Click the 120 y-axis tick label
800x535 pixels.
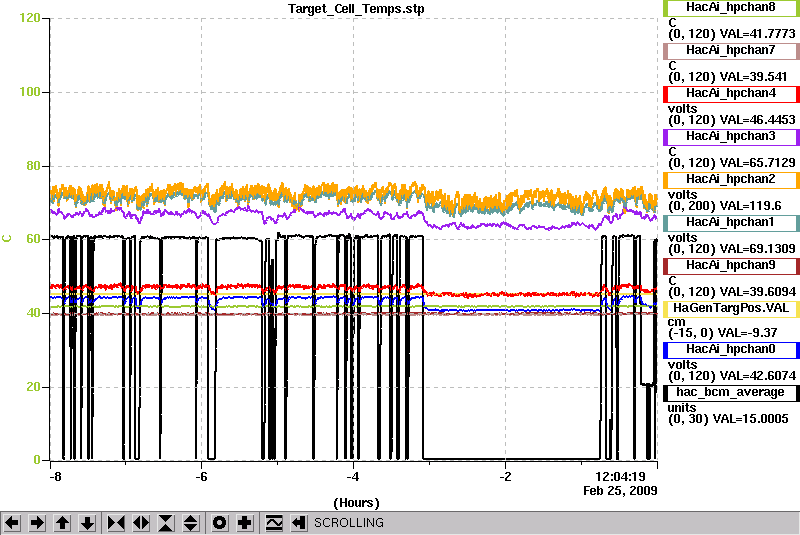[x=30, y=18]
